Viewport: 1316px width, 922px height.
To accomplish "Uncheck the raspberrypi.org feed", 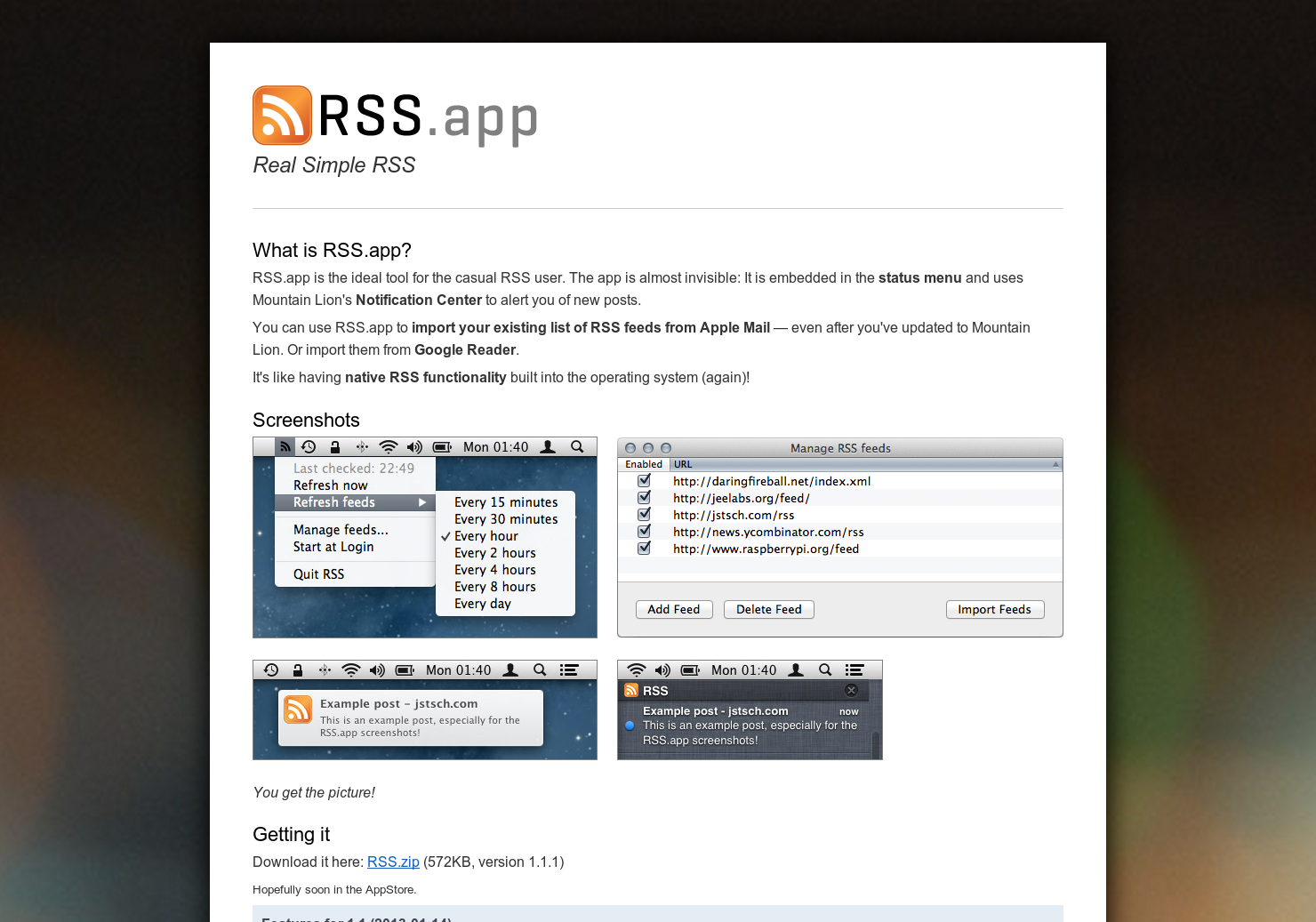I will point(644,548).
